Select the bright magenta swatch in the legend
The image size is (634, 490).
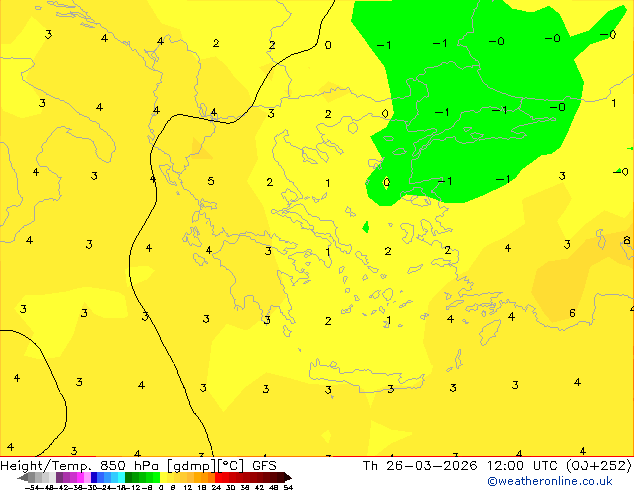80,477
